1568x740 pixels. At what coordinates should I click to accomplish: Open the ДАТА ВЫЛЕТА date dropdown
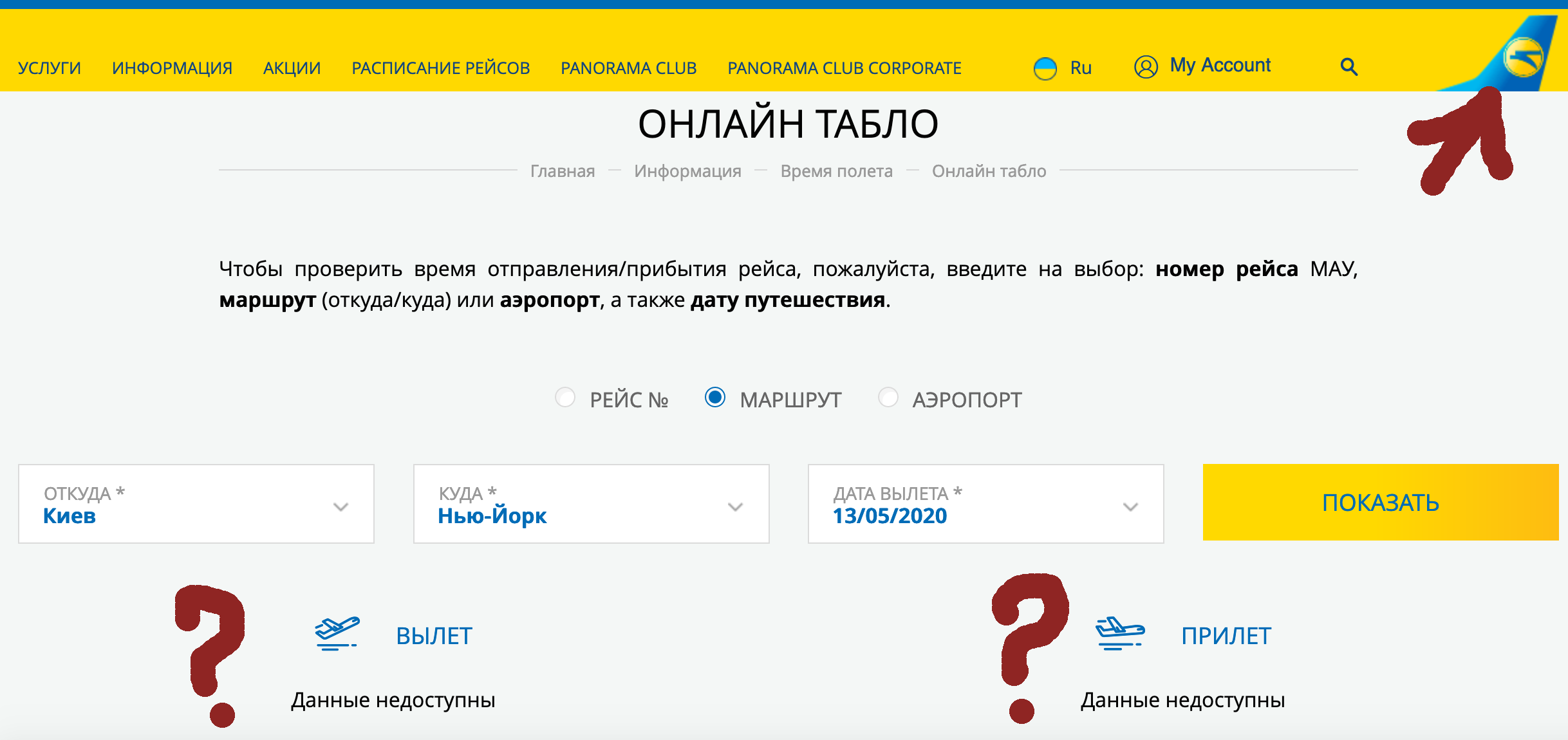(1130, 506)
